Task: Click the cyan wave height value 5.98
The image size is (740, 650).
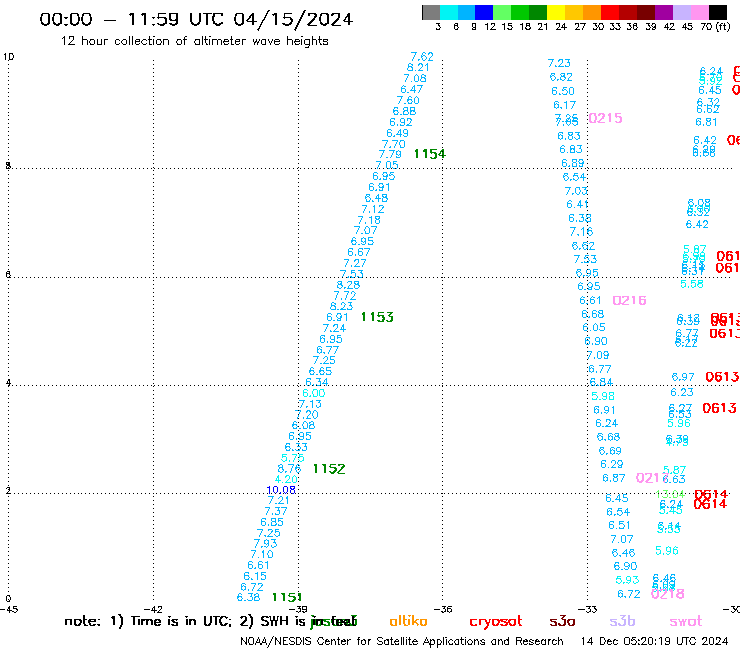Action: coord(603,396)
